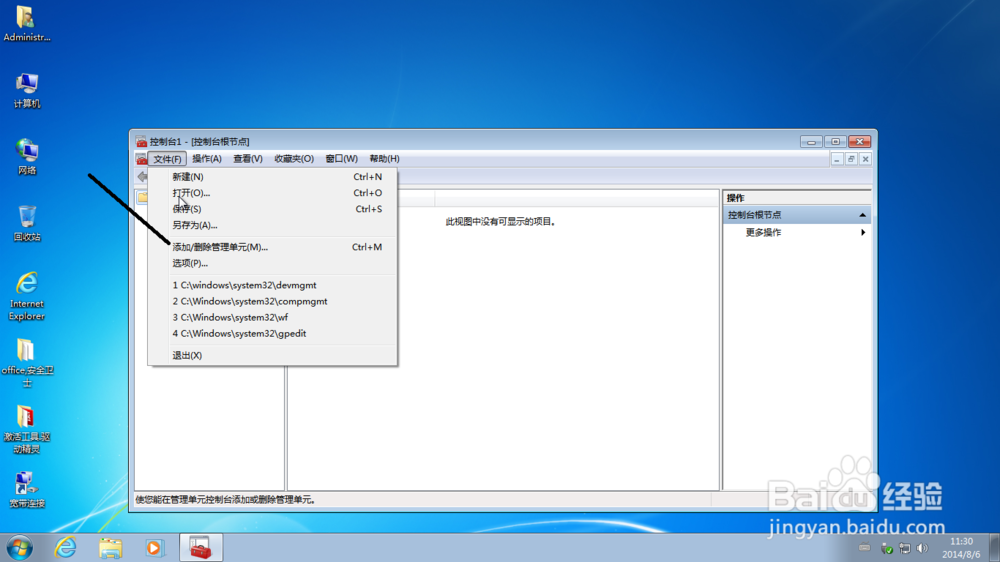The width and height of the screenshot is (1000, 562).
Task: Close the inner console child window
Action: [x=865, y=159]
